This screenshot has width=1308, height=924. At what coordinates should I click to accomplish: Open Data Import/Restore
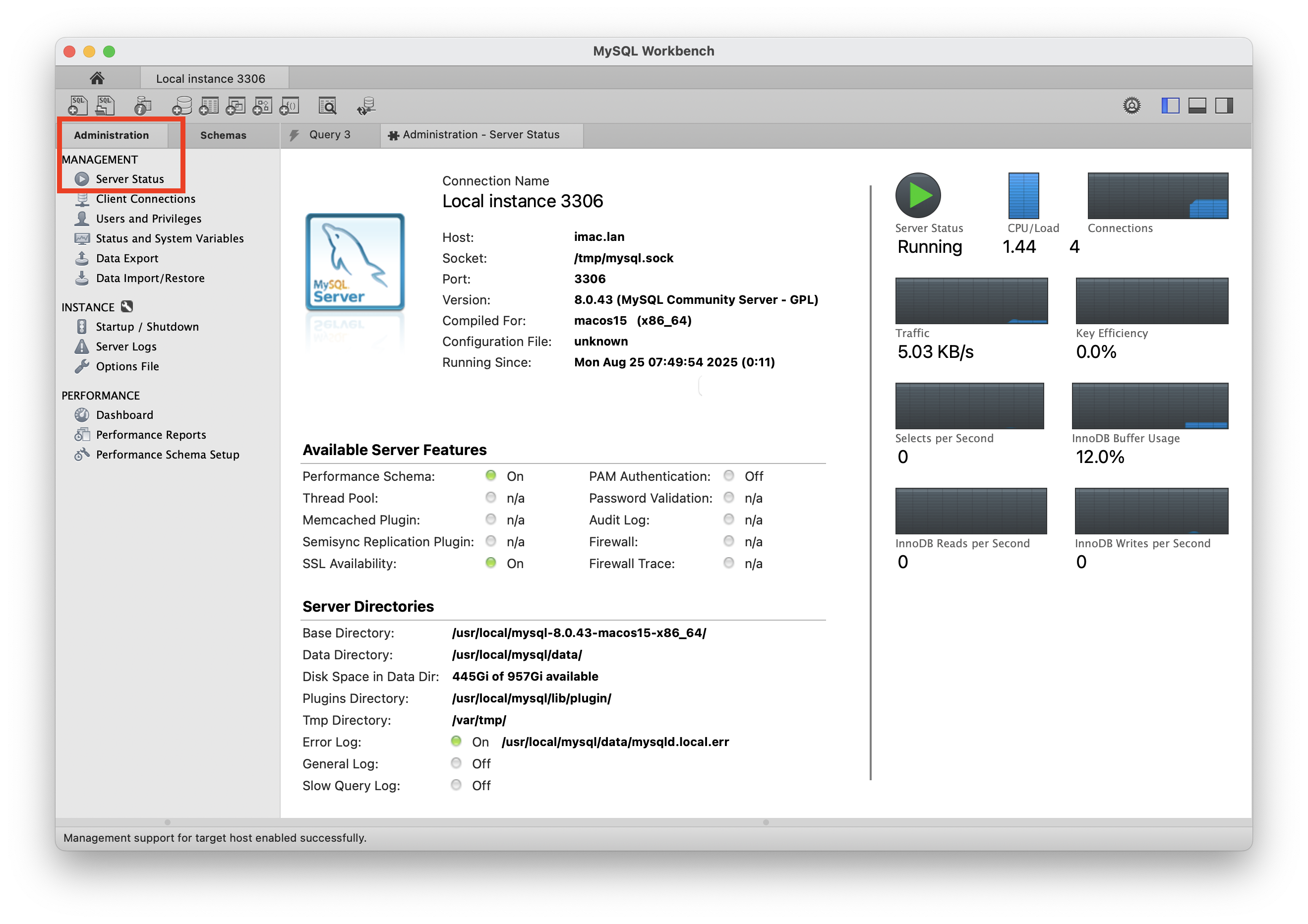[x=150, y=279]
